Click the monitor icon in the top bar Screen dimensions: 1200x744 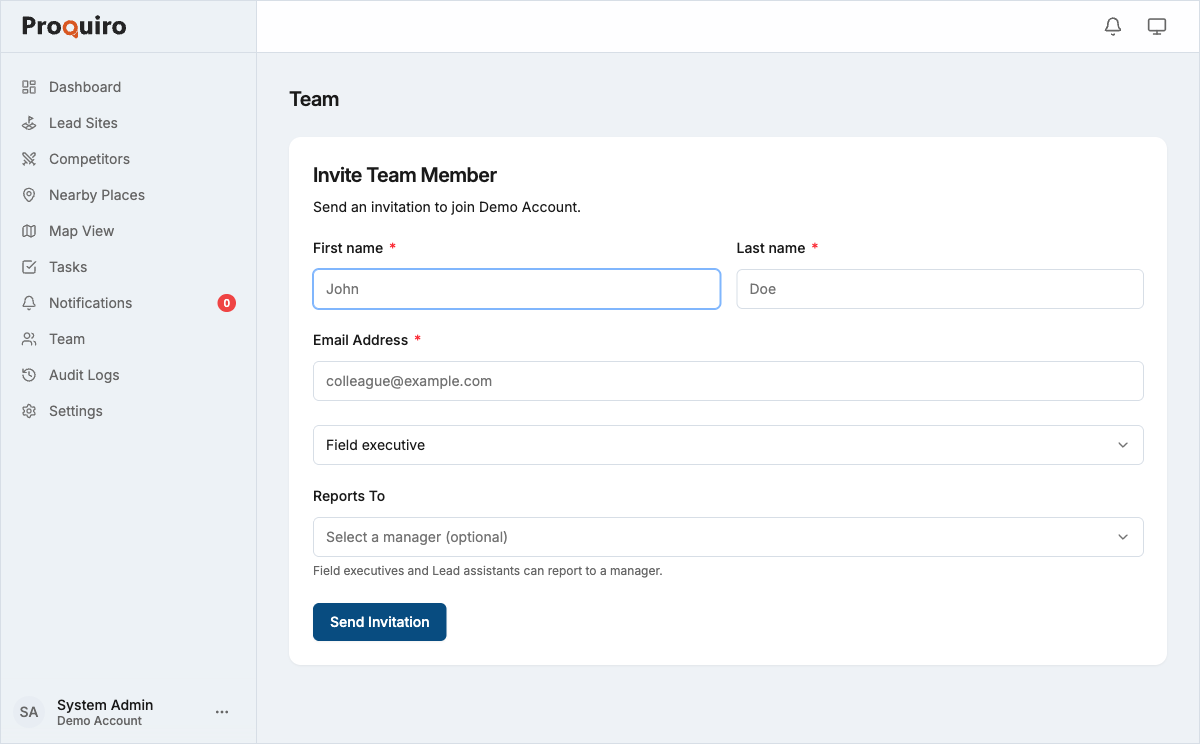(x=1157, y=26)
